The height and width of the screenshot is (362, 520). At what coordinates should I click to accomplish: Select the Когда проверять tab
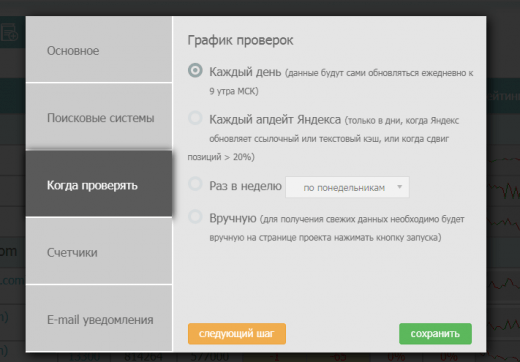[99, 184]
